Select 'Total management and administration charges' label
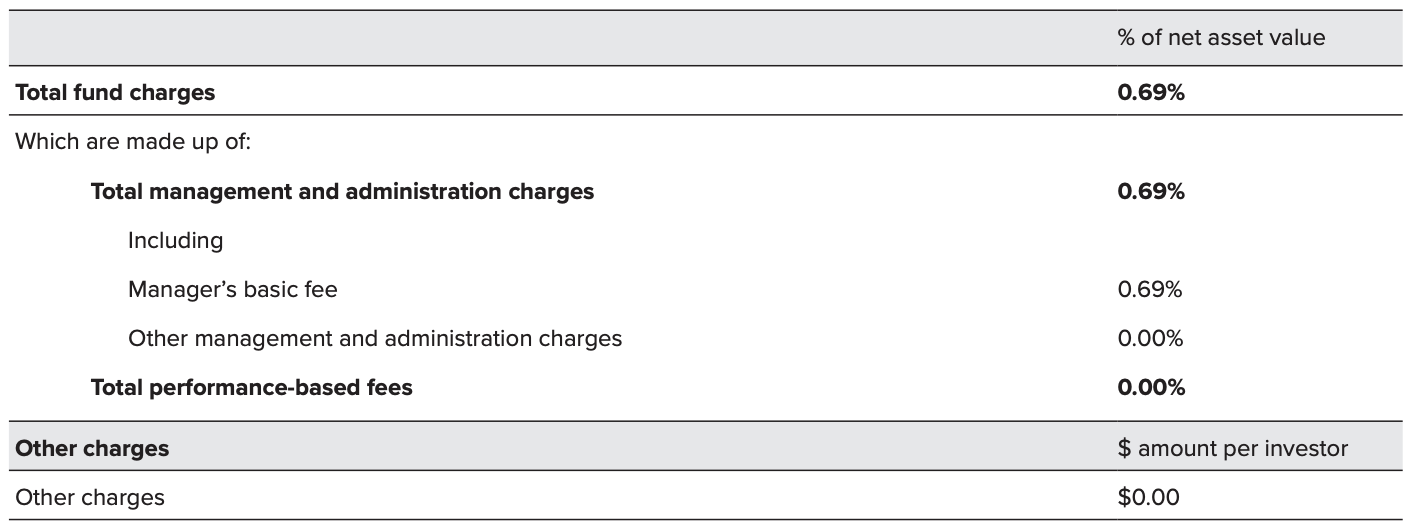 (x=342, y=191)
